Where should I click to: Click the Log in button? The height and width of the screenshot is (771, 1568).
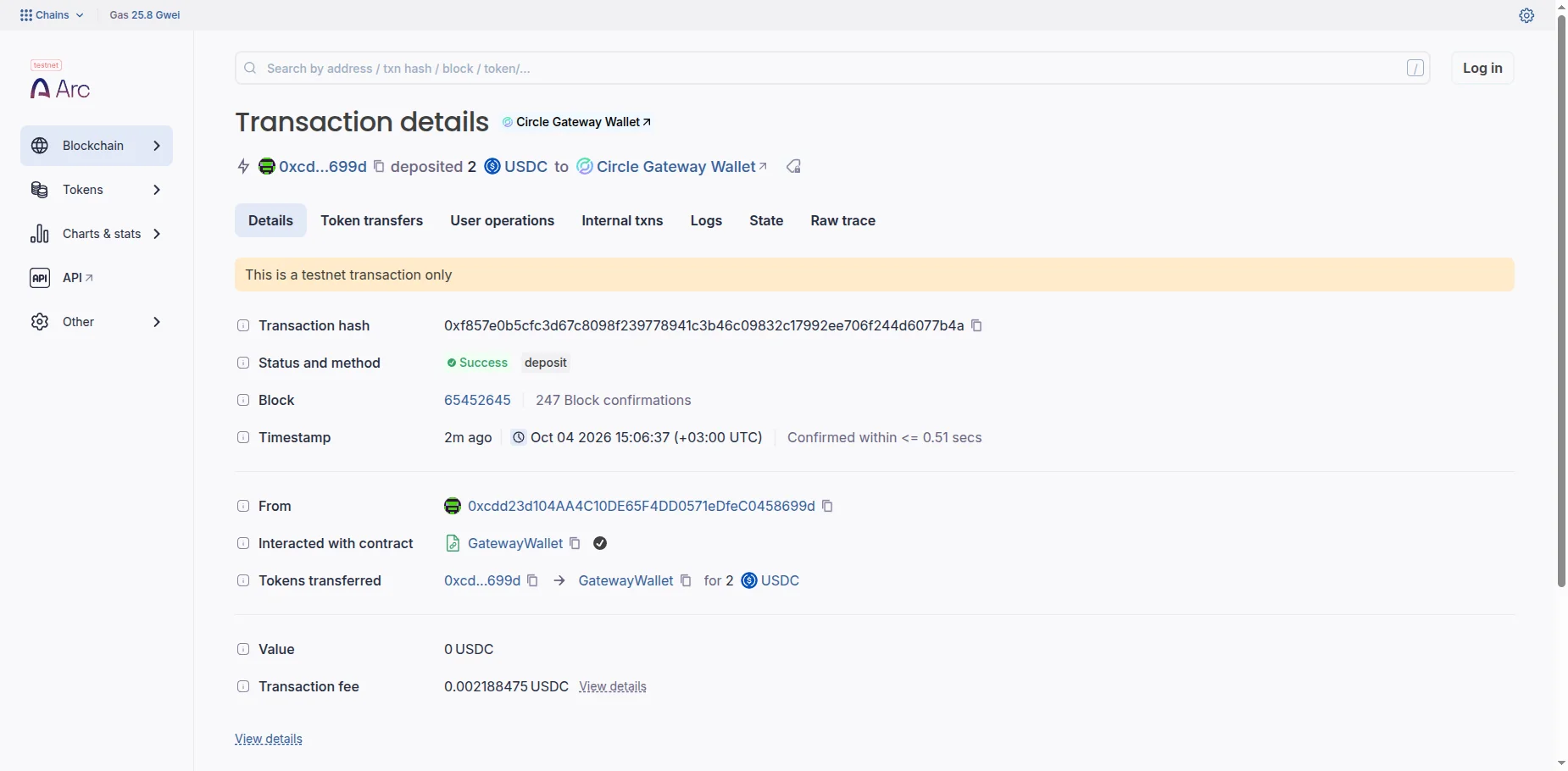[x=1482, y=68]
